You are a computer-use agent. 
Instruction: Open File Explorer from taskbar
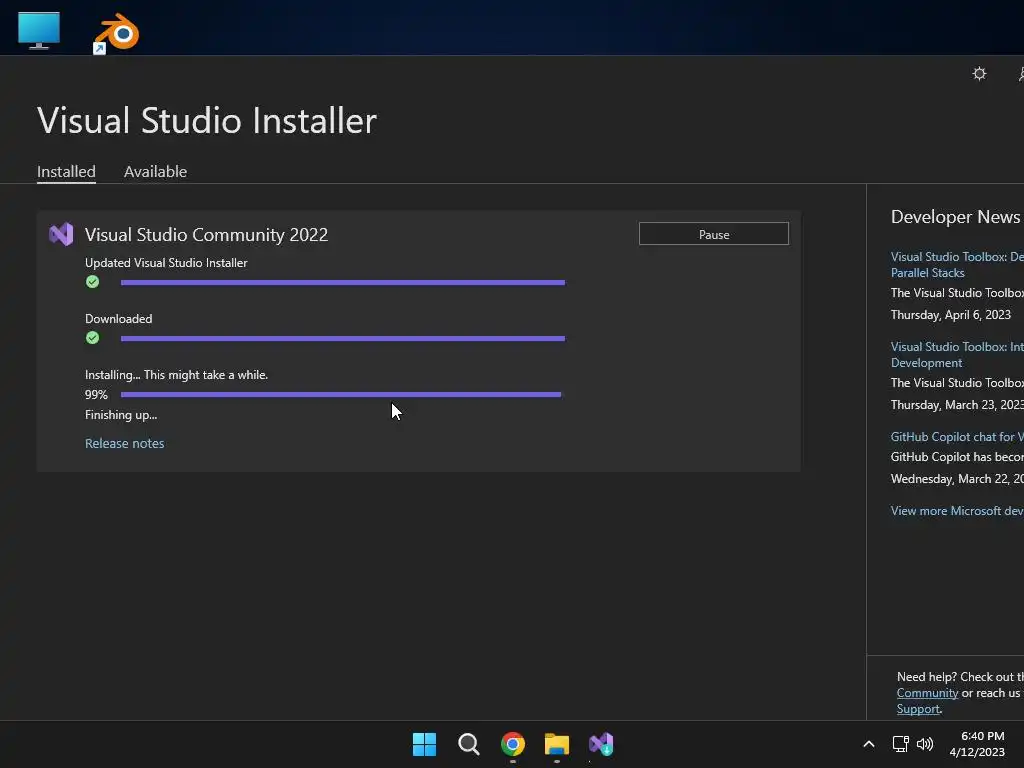[557, 744]
